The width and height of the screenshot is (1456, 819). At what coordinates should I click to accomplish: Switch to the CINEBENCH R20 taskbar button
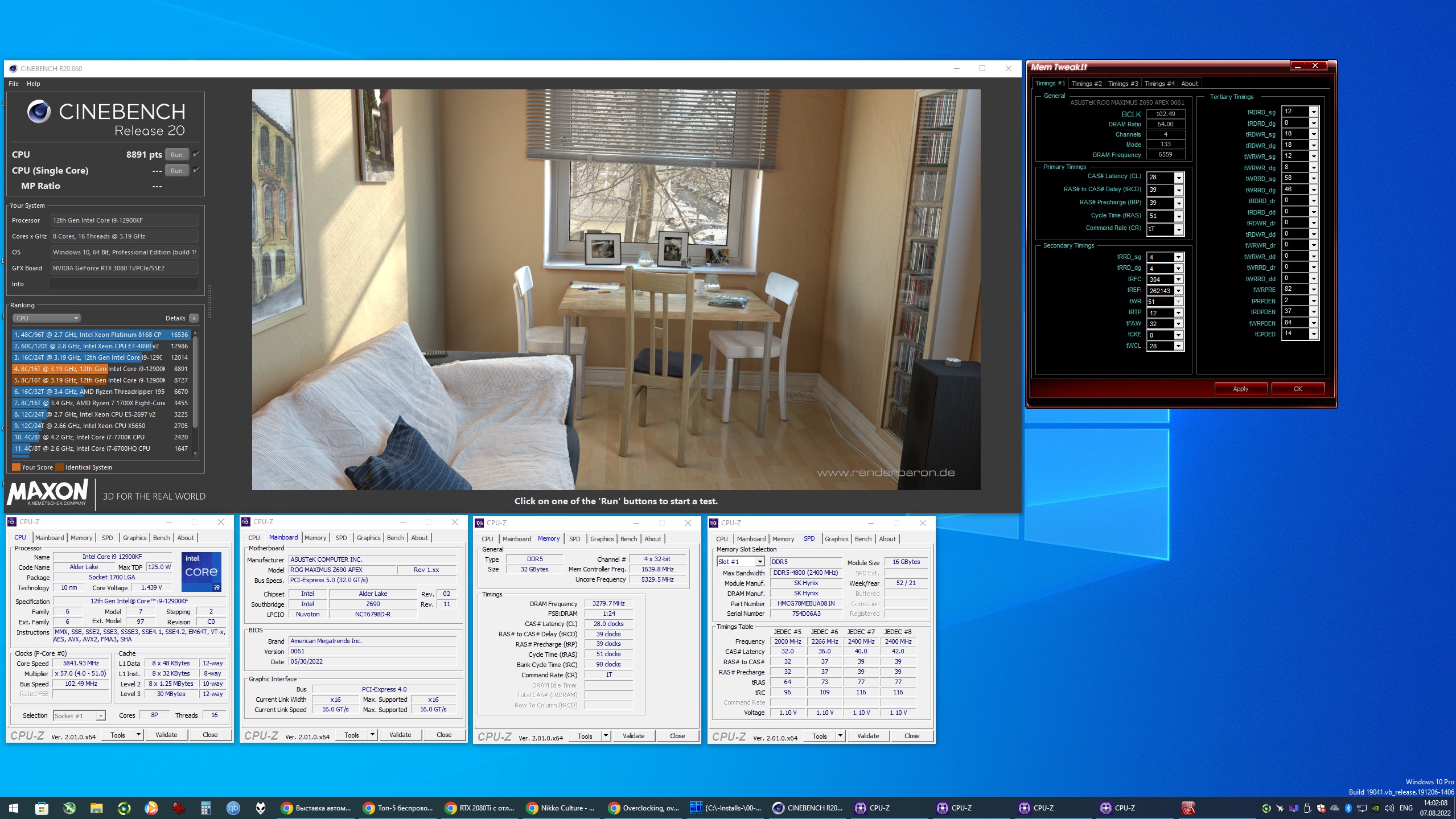point(808,808)
